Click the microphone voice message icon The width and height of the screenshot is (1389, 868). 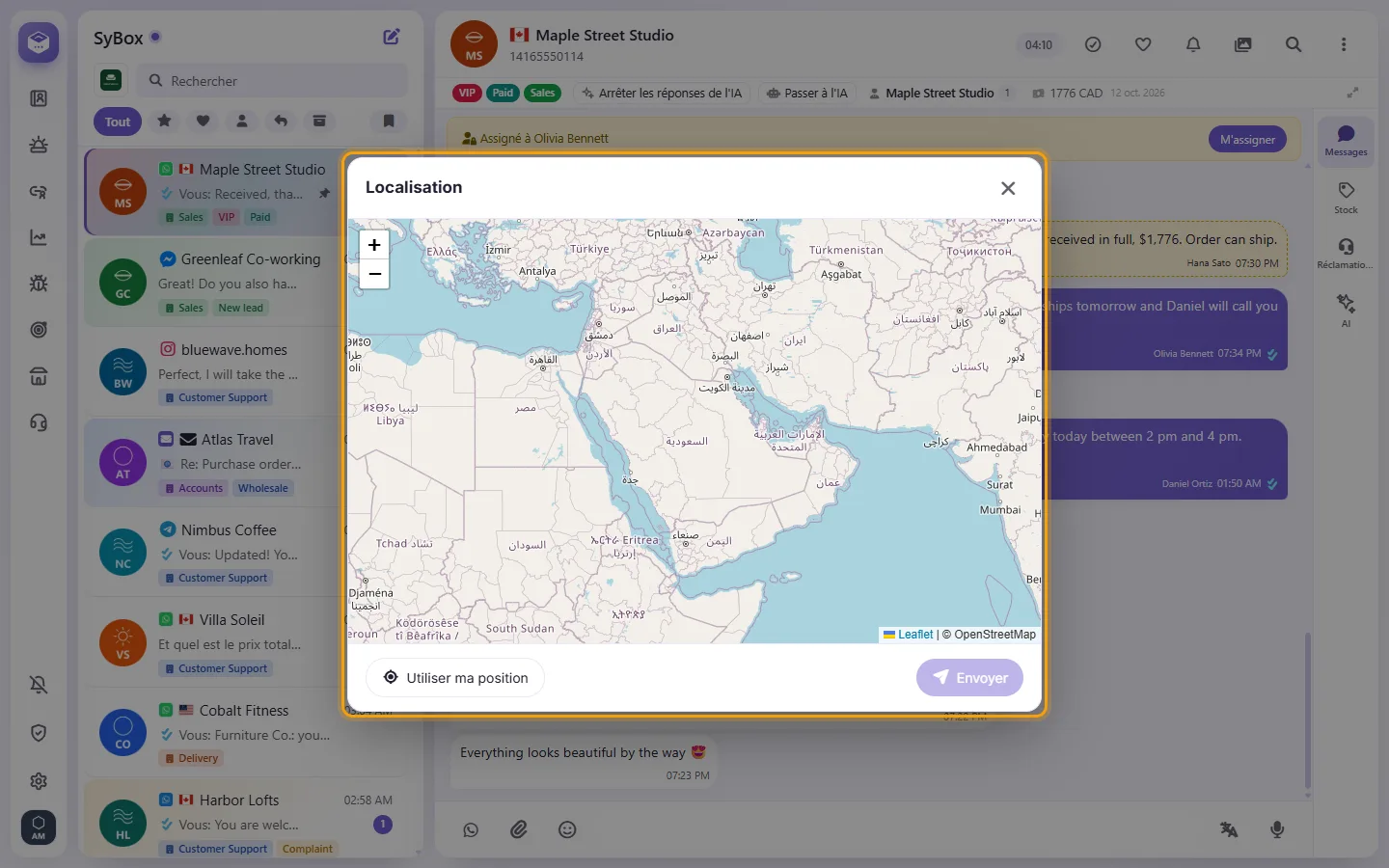[1277, 829]
